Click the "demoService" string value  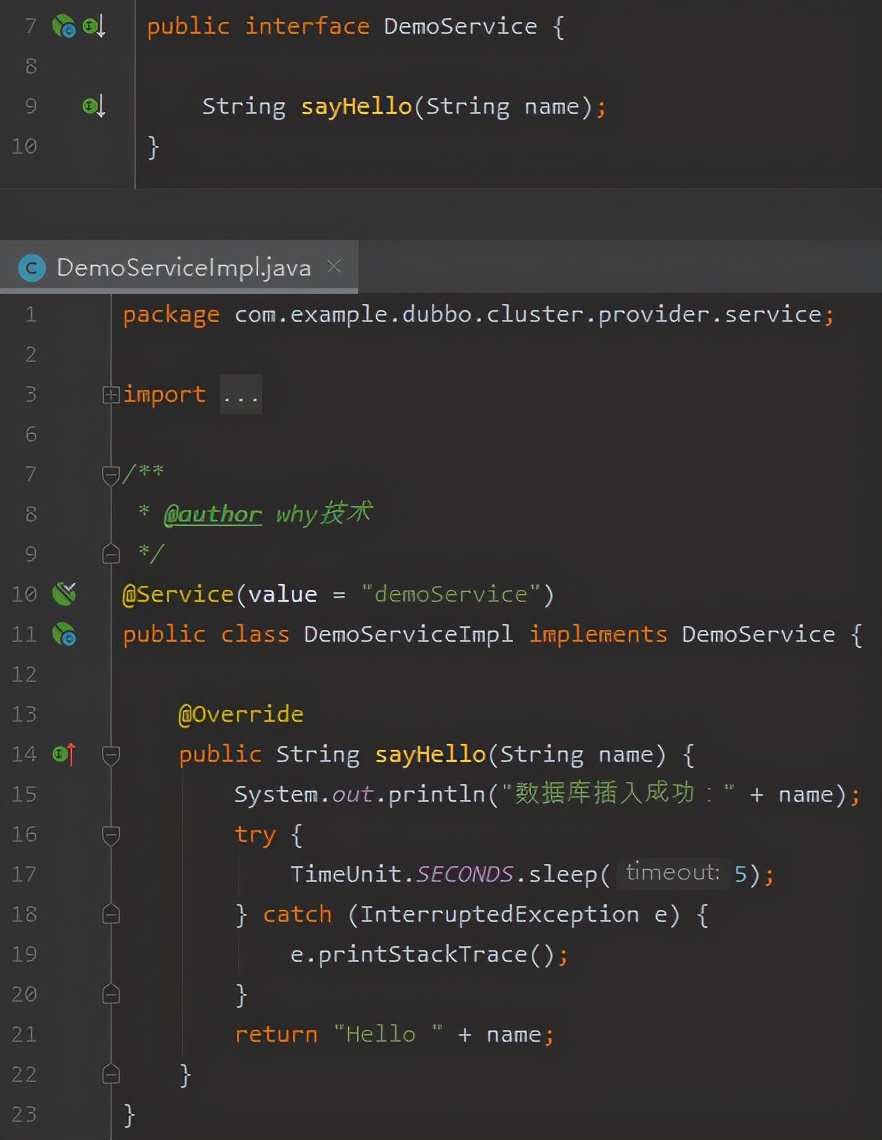click(450, 595)
